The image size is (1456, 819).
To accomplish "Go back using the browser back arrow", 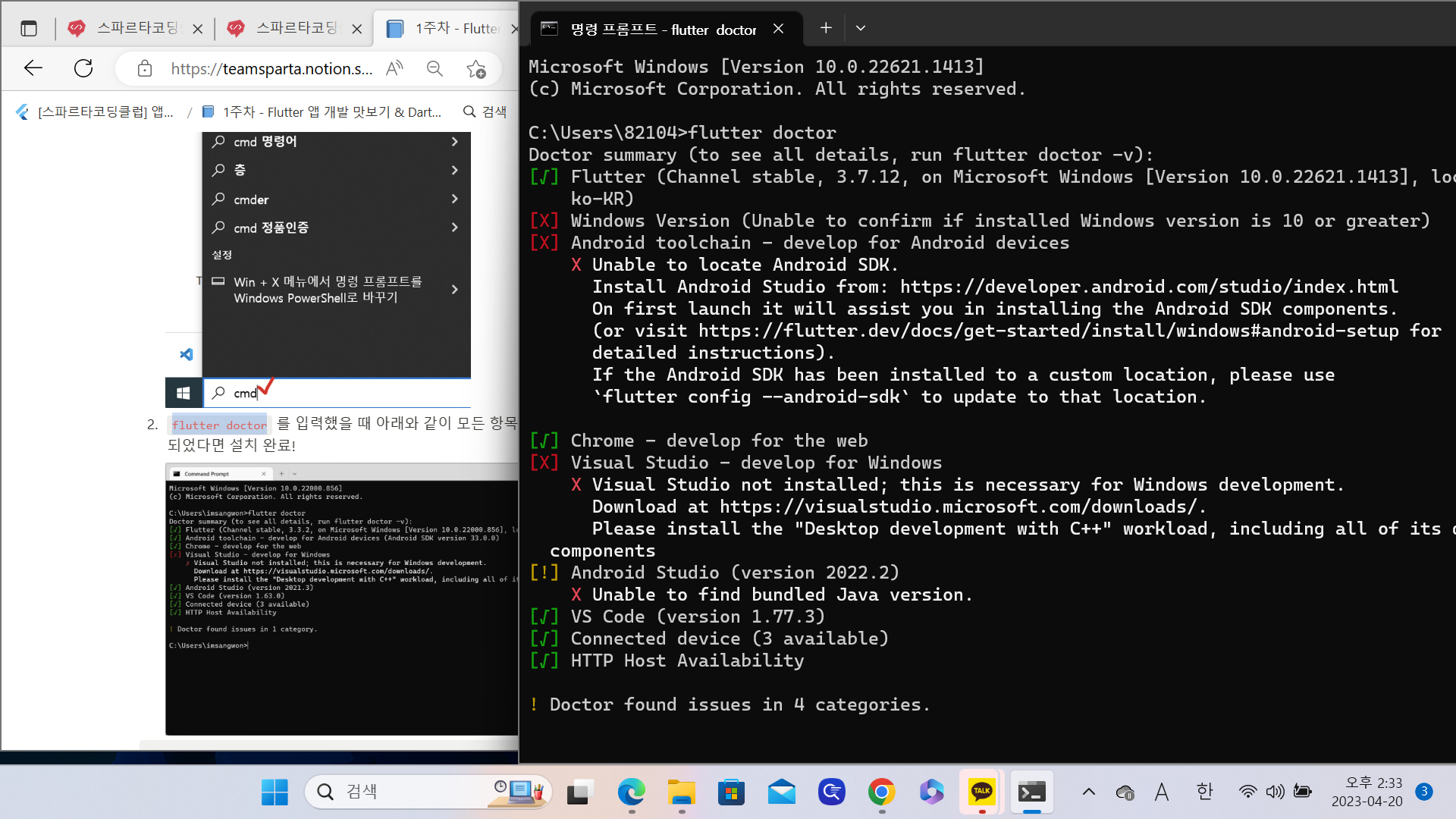I will click(33, 68).
